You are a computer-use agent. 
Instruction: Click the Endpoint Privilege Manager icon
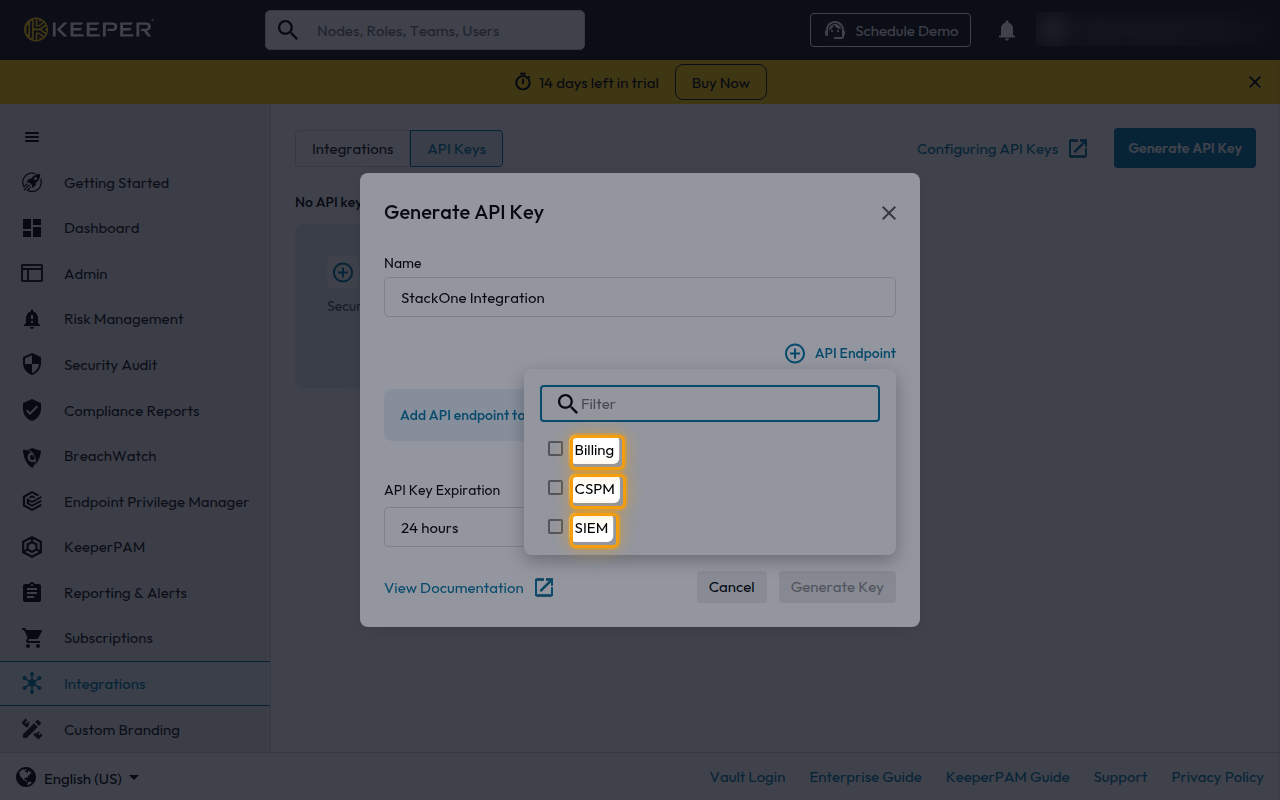(32, 501)
